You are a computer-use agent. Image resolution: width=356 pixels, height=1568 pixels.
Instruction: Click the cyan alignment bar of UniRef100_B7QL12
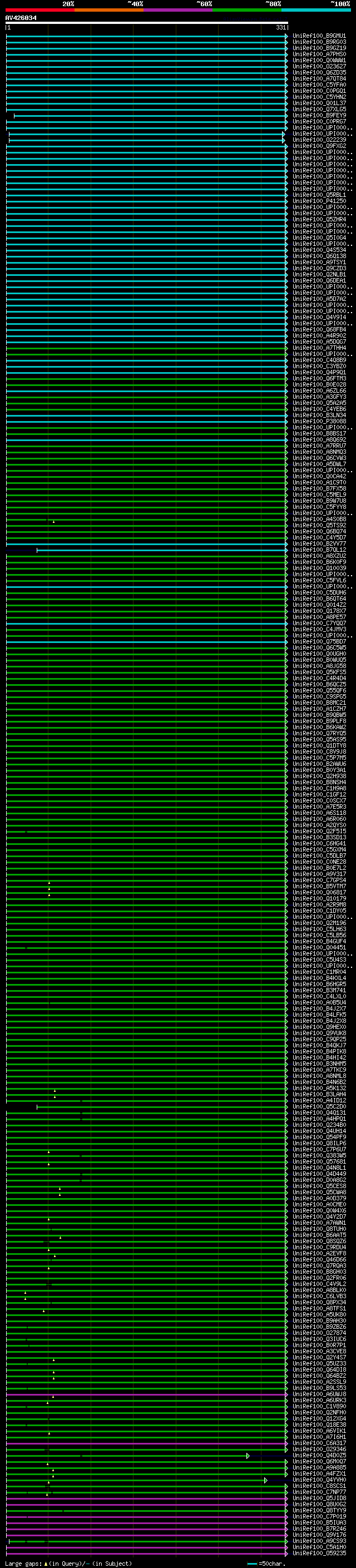(x=162, y=550)
